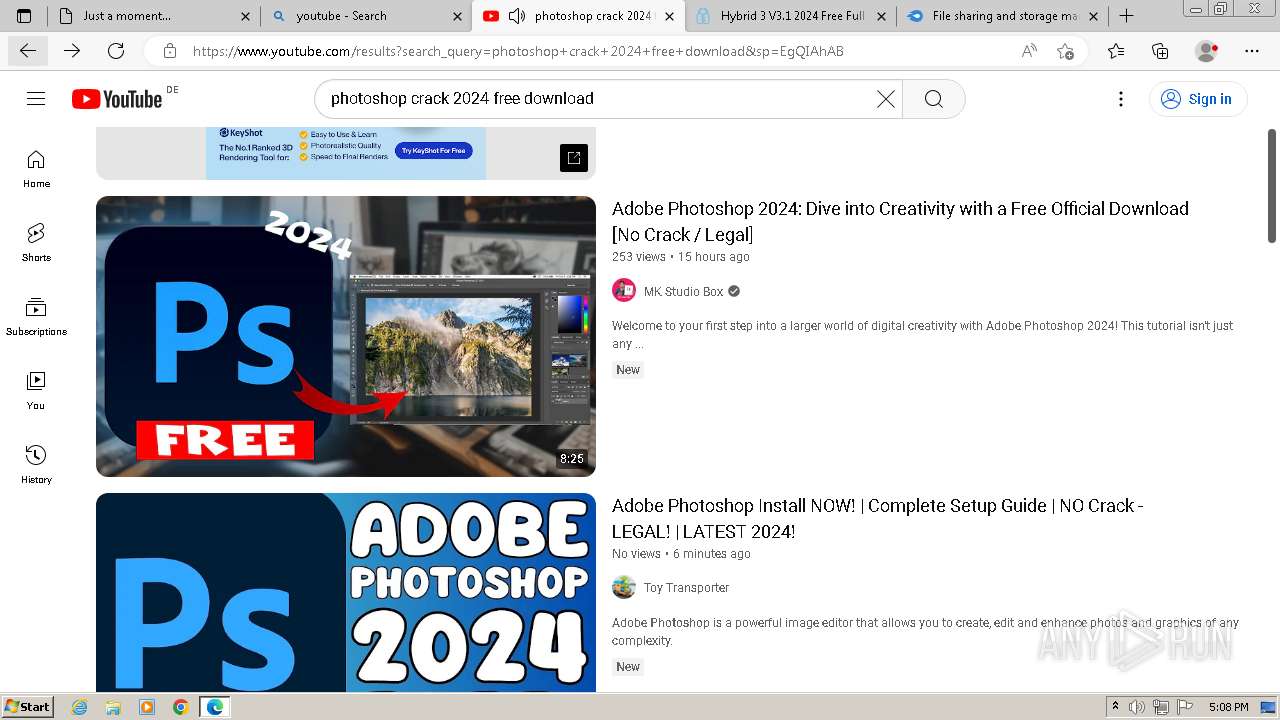The width and height of the screenshot is (1280, 720).
Task: Open YouTube settings three-dot menu
Action: tap(1121, 98)
